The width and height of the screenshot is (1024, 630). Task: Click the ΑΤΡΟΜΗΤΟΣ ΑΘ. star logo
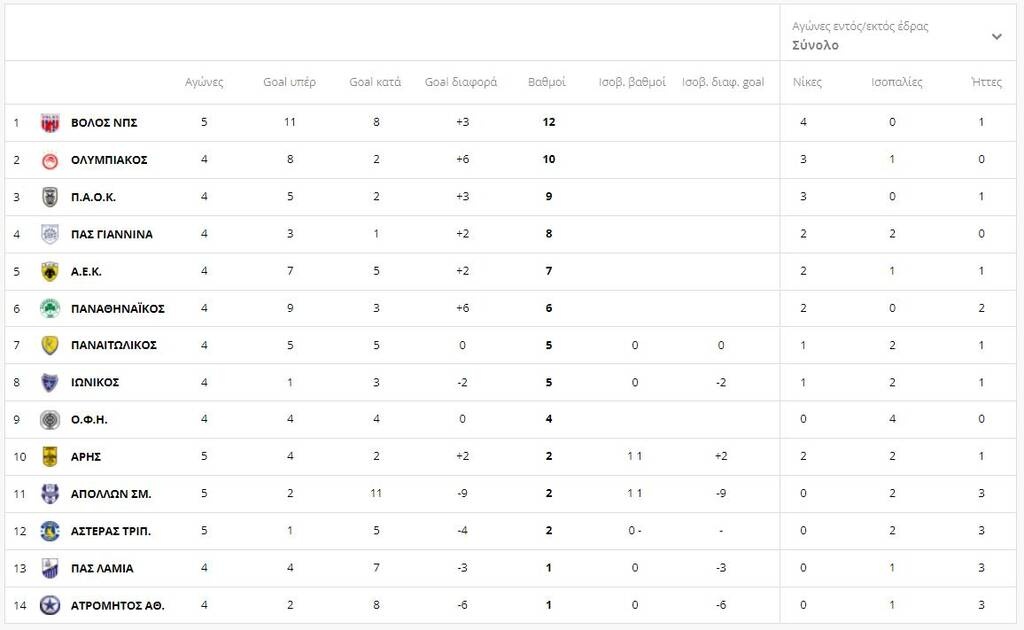[50, 605]
